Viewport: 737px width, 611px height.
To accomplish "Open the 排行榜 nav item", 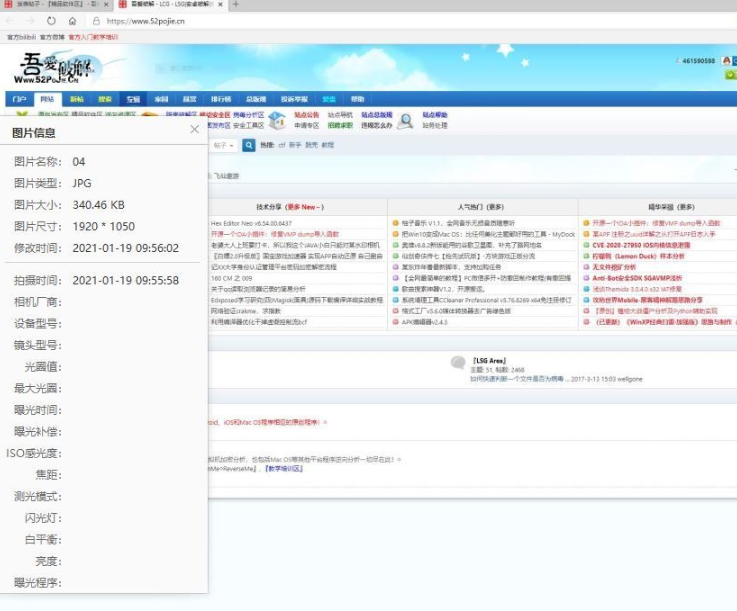I will coord(220,99).
